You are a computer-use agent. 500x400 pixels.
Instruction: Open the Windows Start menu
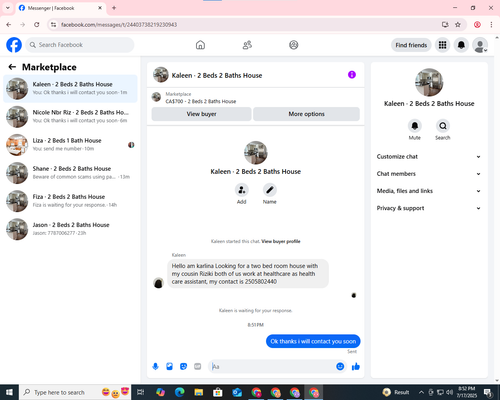9,392
